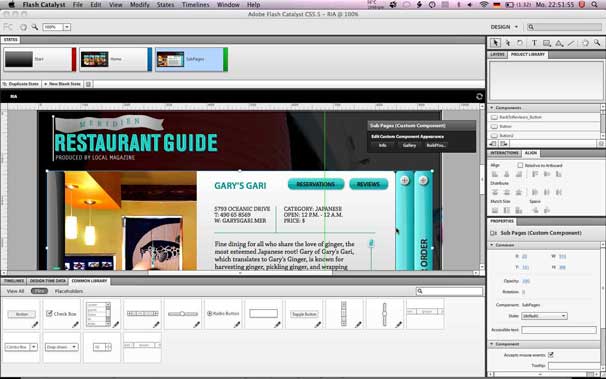Select the Rectangle shape tool
This screenshot has height=379, width=606.
[x=546, y=43]
